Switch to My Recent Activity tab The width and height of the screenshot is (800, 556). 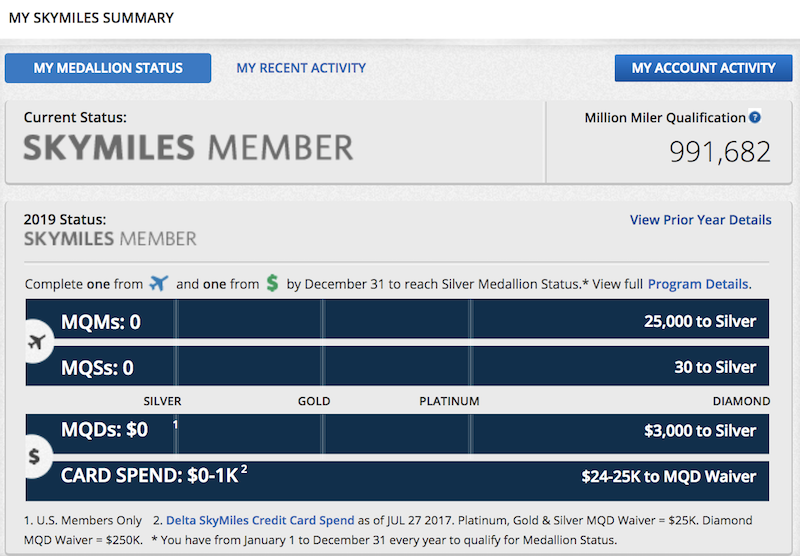(301, 68)
